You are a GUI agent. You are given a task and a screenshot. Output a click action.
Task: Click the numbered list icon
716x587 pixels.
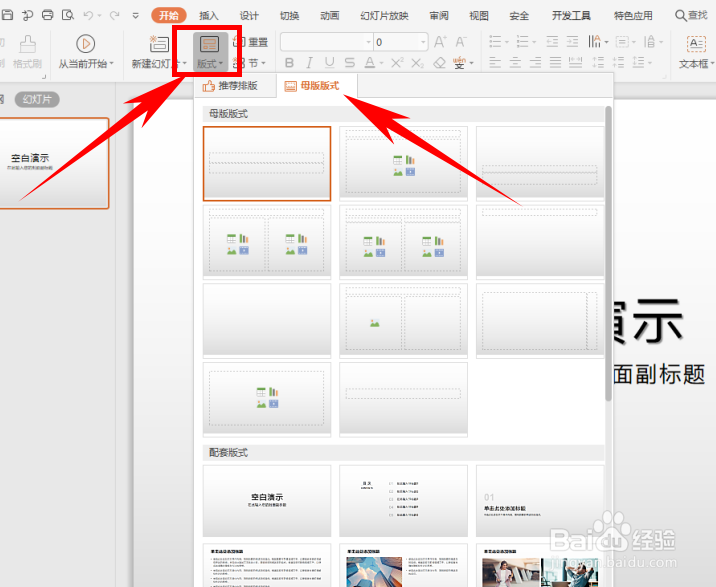coord(522,42)
